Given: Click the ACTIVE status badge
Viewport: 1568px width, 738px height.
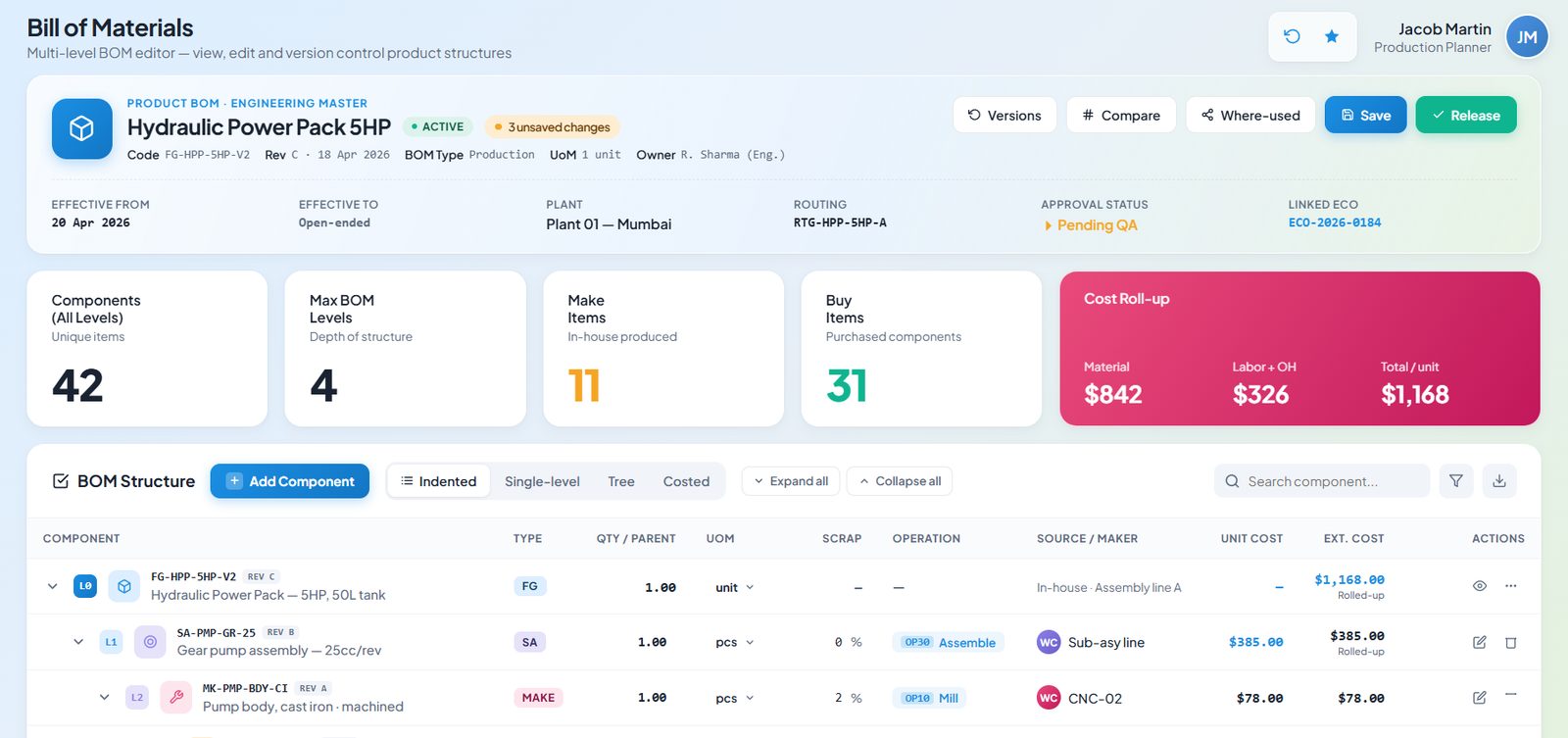Looking at the screenshot, I should click(x=438, y=126).
